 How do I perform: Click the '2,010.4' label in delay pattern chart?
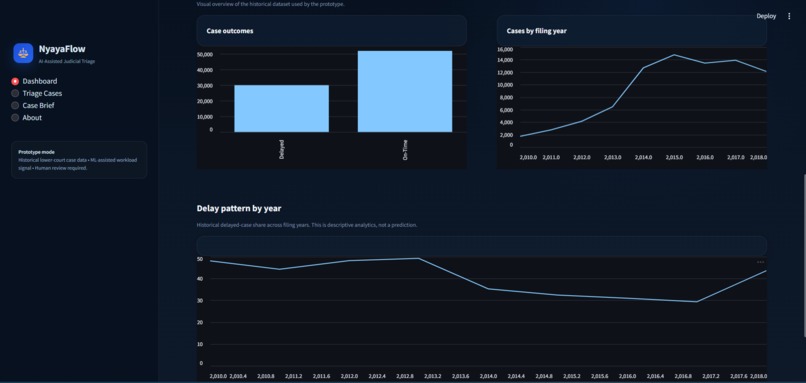(238, 376)
